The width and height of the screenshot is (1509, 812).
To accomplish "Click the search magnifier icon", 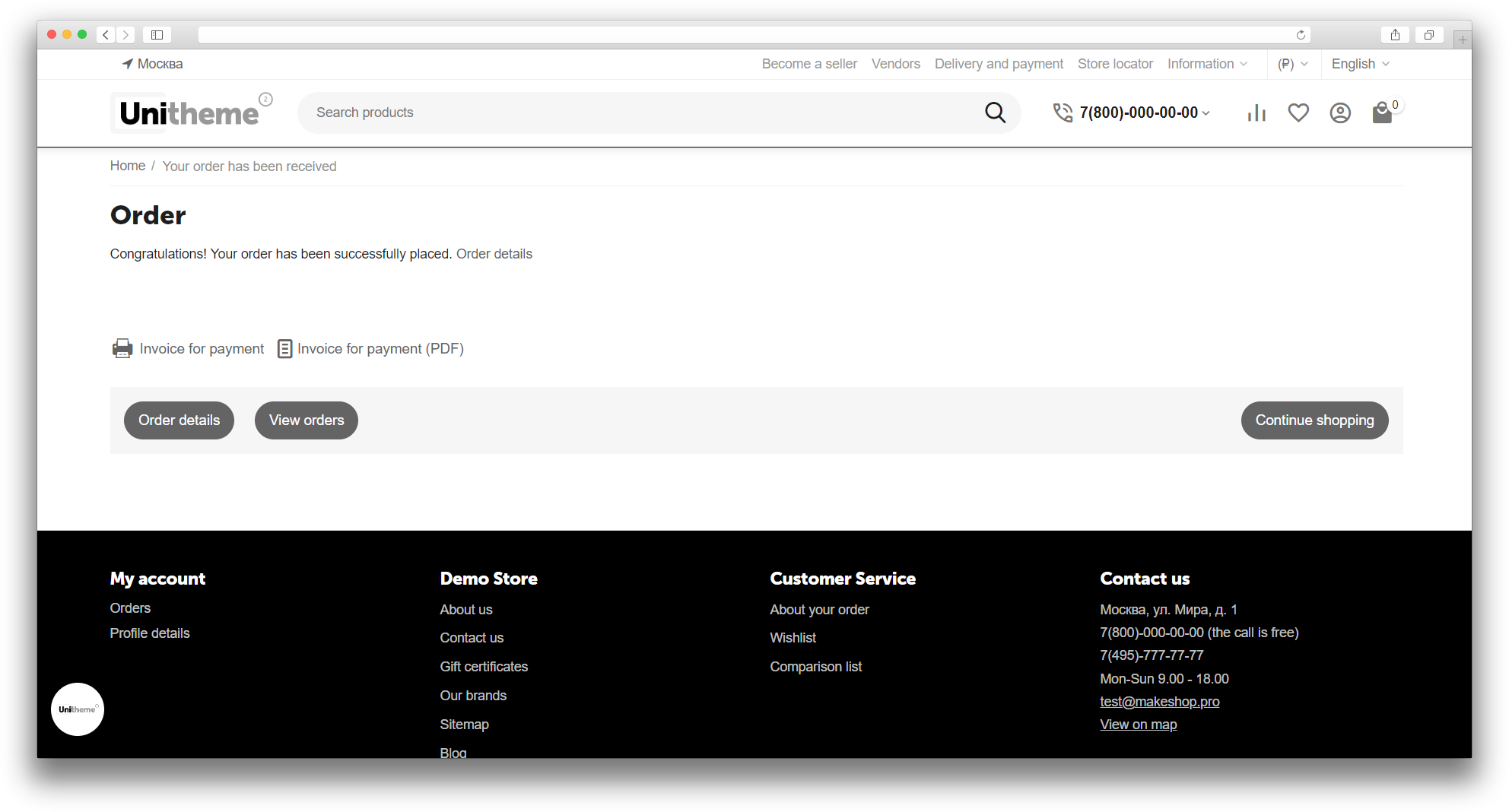I will (x=995, y=113).
